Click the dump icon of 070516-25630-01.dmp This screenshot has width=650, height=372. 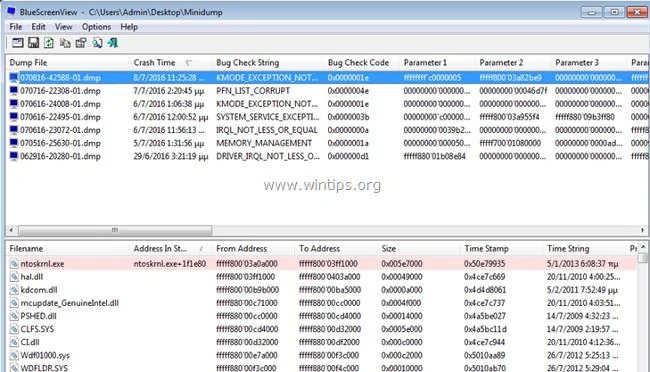[x=14, y=143]
